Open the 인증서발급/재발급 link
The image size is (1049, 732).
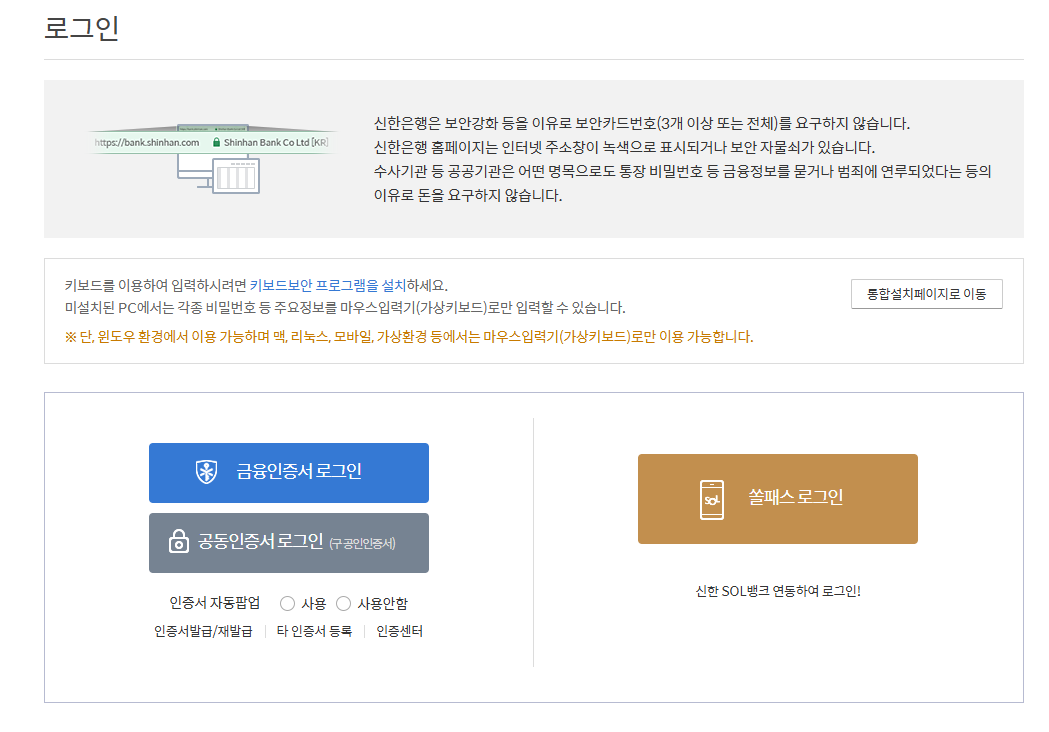click(203, 631)
